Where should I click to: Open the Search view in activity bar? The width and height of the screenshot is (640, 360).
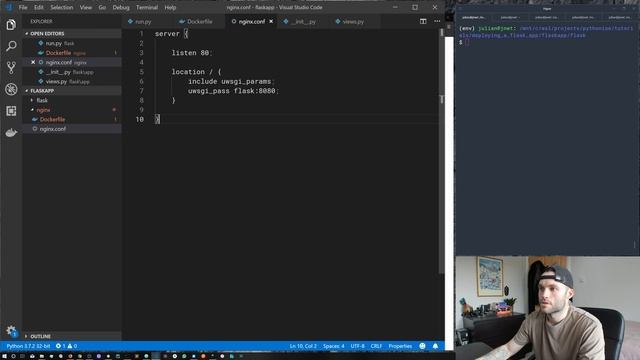[x=11, y=46]
